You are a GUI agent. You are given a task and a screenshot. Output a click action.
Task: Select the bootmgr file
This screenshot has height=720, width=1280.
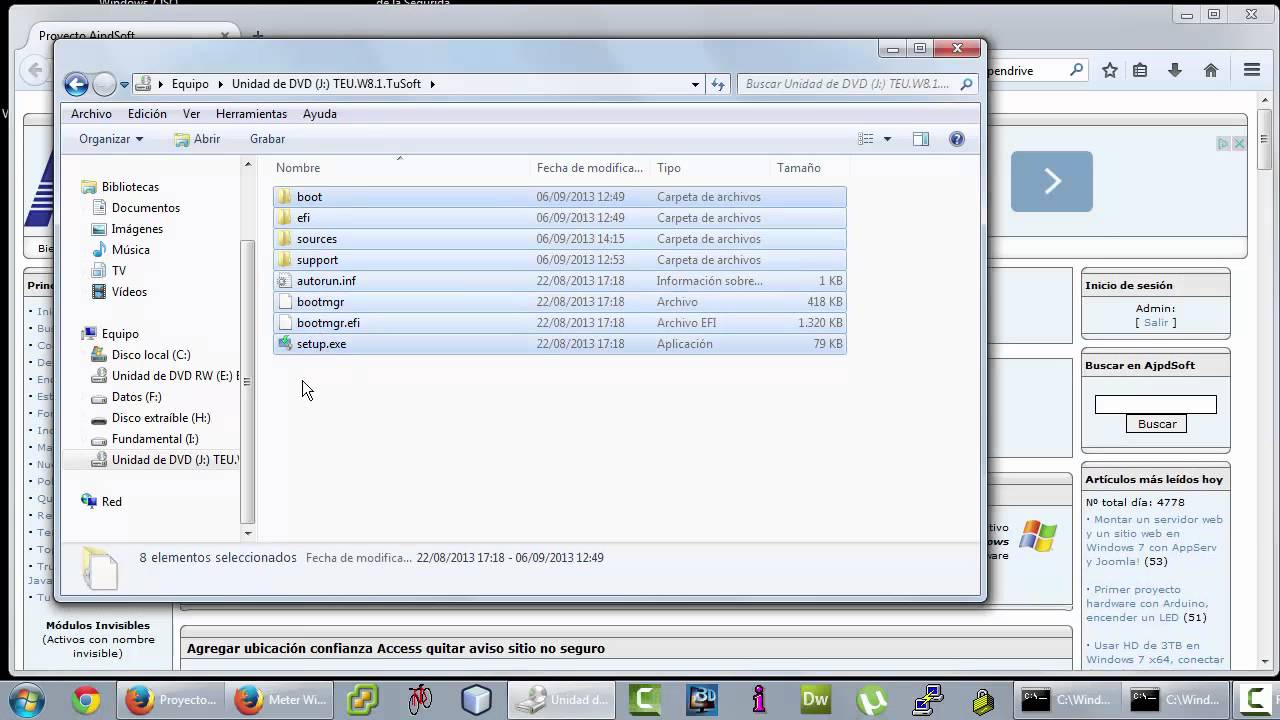tap(559, 302)
